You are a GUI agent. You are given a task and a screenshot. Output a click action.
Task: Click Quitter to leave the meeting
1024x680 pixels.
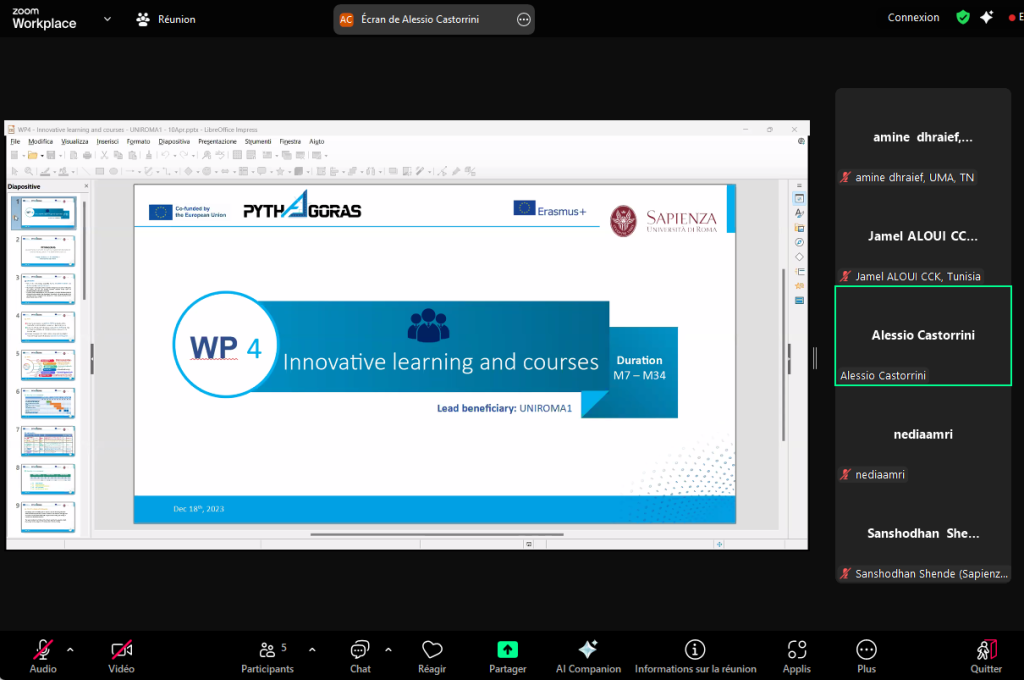click(986, 656)
